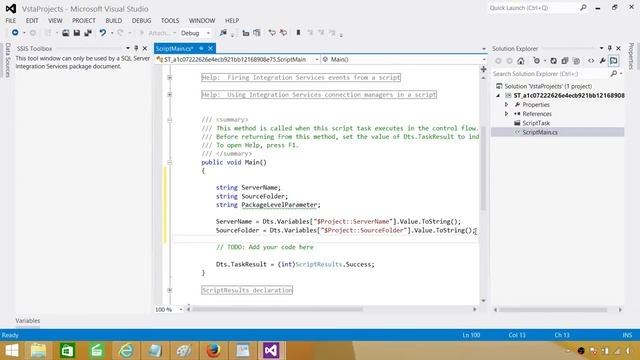Screen dimensions: 640x360
Task: Click the Find in Files toolbar icon
Action: [x=223, y=33]
